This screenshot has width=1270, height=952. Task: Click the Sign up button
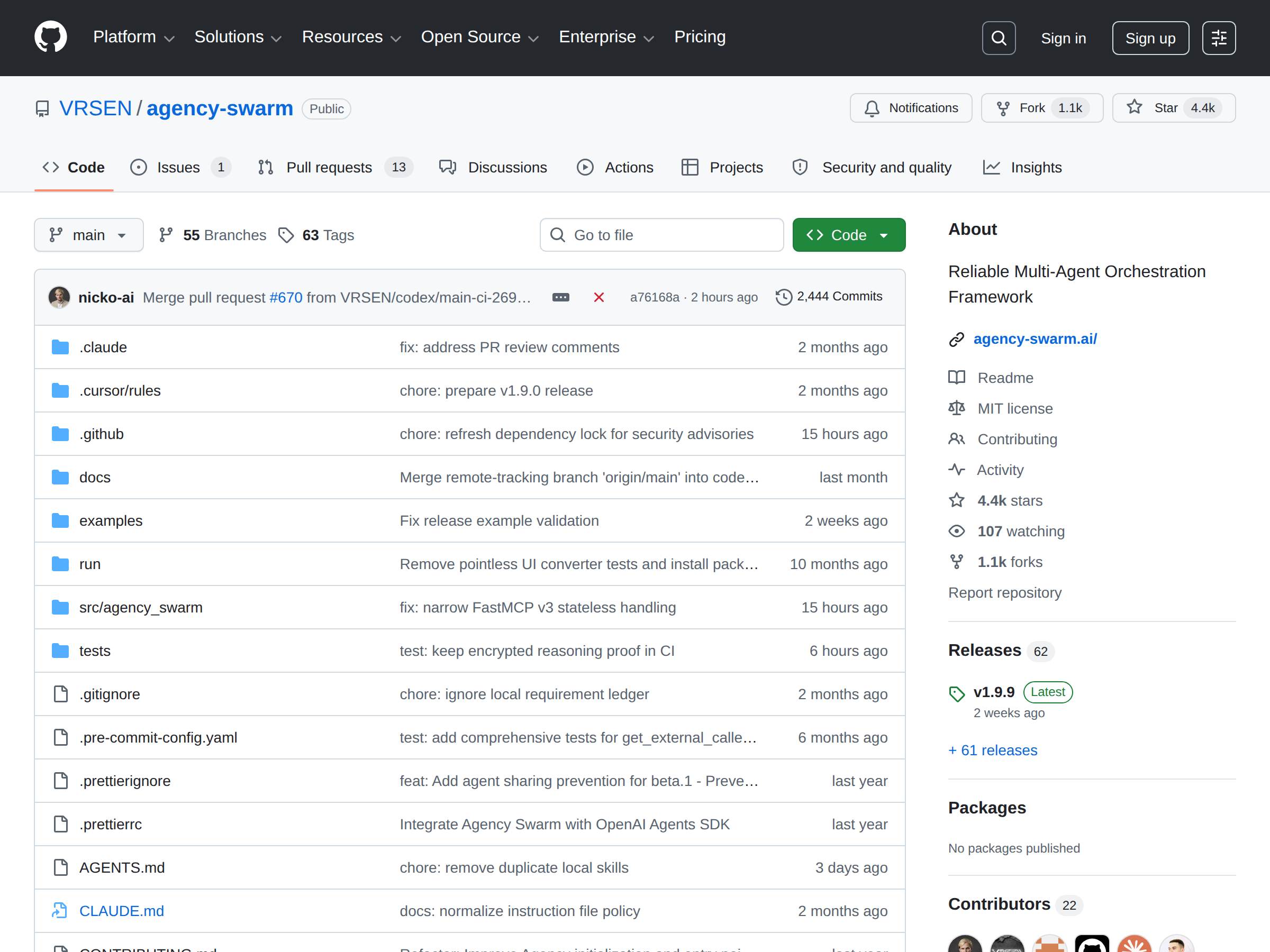pyautogui.click(x=1150, y=38)
